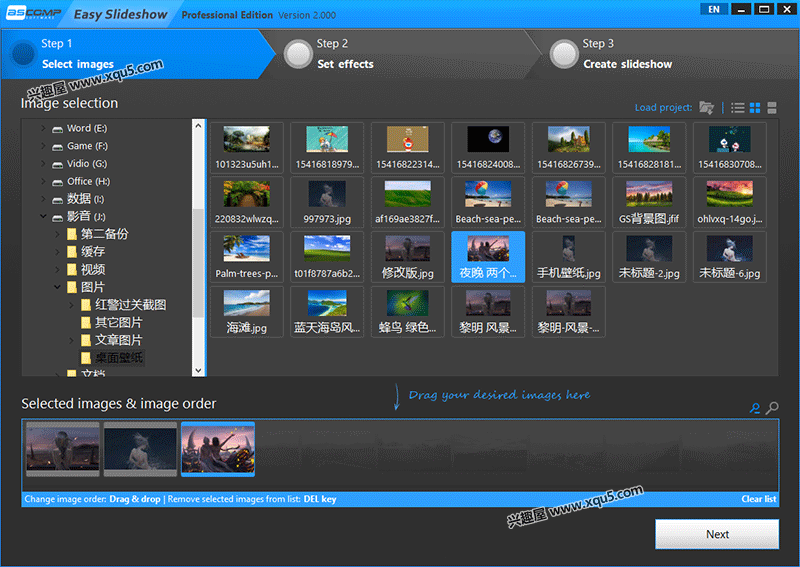Screen dimensions: 800x567
Task: Select 黎明-风景-... image
Action: point(569,311)
